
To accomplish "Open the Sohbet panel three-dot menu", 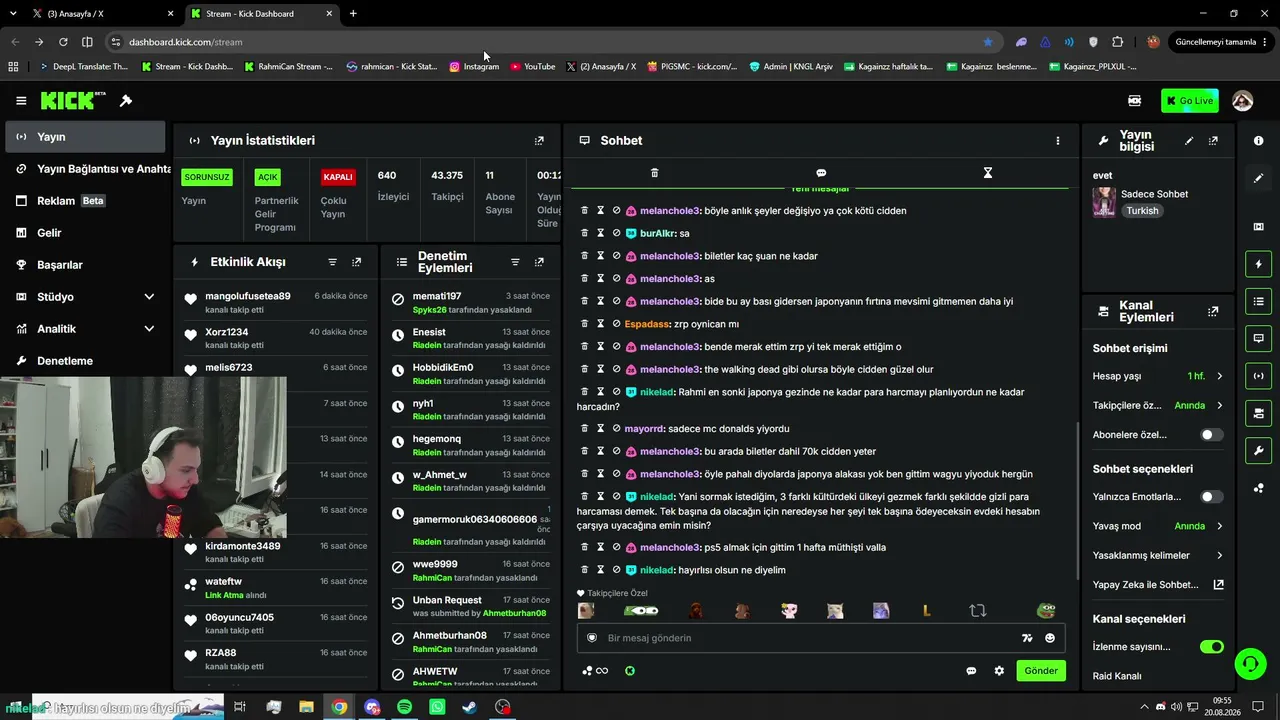I will [x=1057, y=141].
